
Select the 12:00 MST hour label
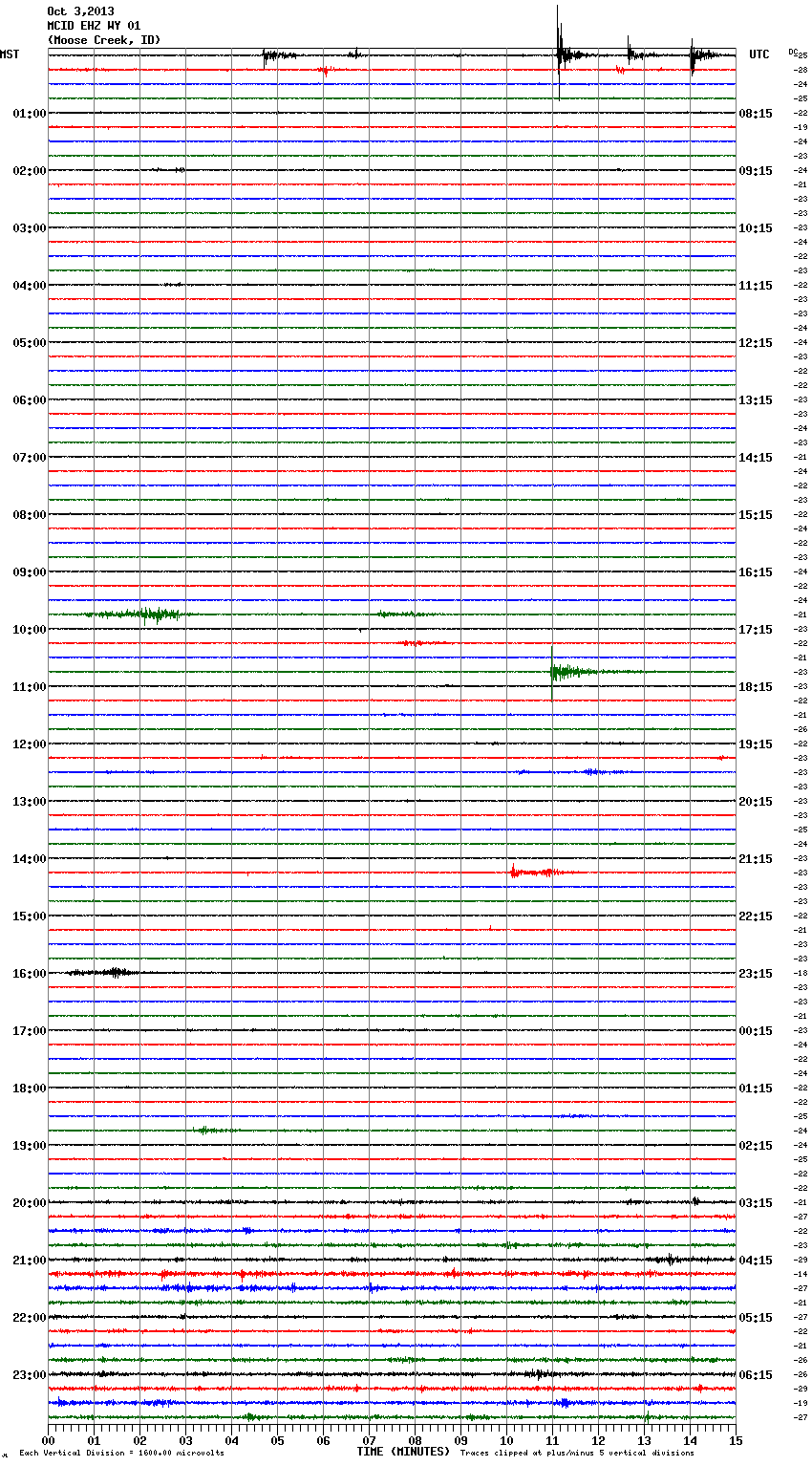30,744
